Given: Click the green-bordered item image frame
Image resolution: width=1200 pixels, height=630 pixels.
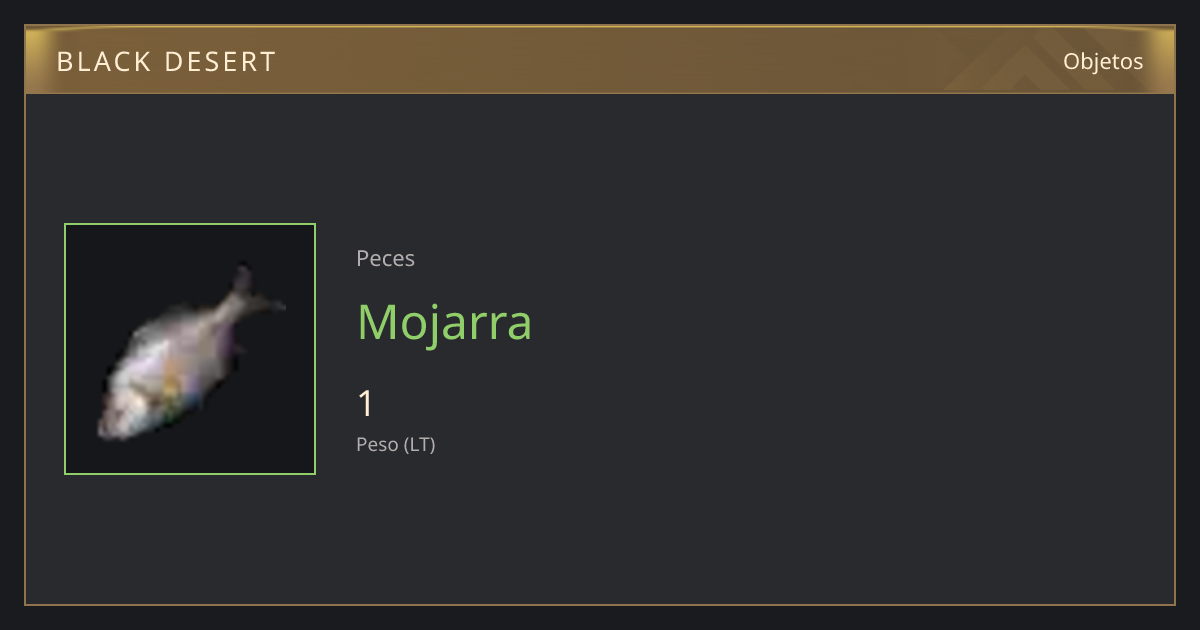Looking at the screenshot, I should coord(190,349).
